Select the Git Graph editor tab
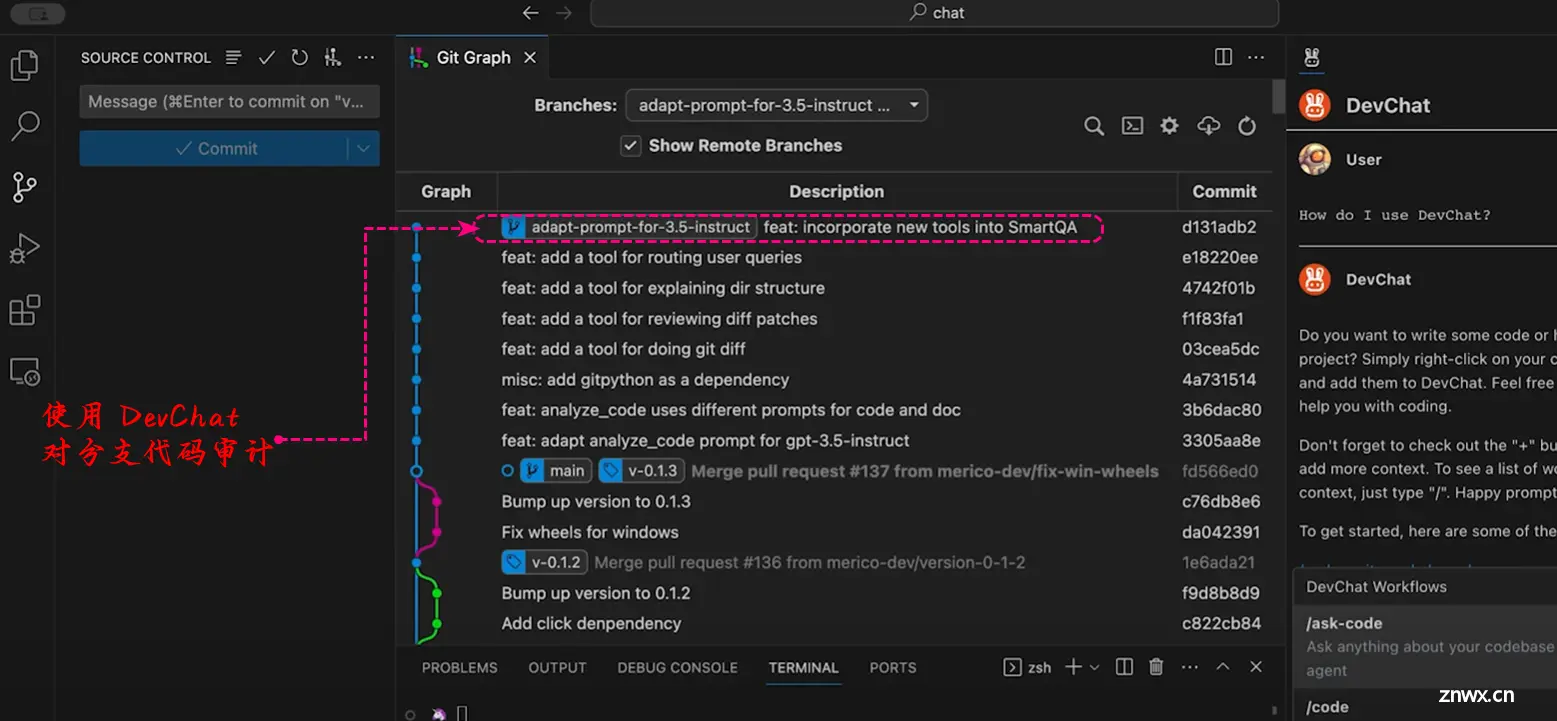The image size is (1557, 721). (472, 58)
